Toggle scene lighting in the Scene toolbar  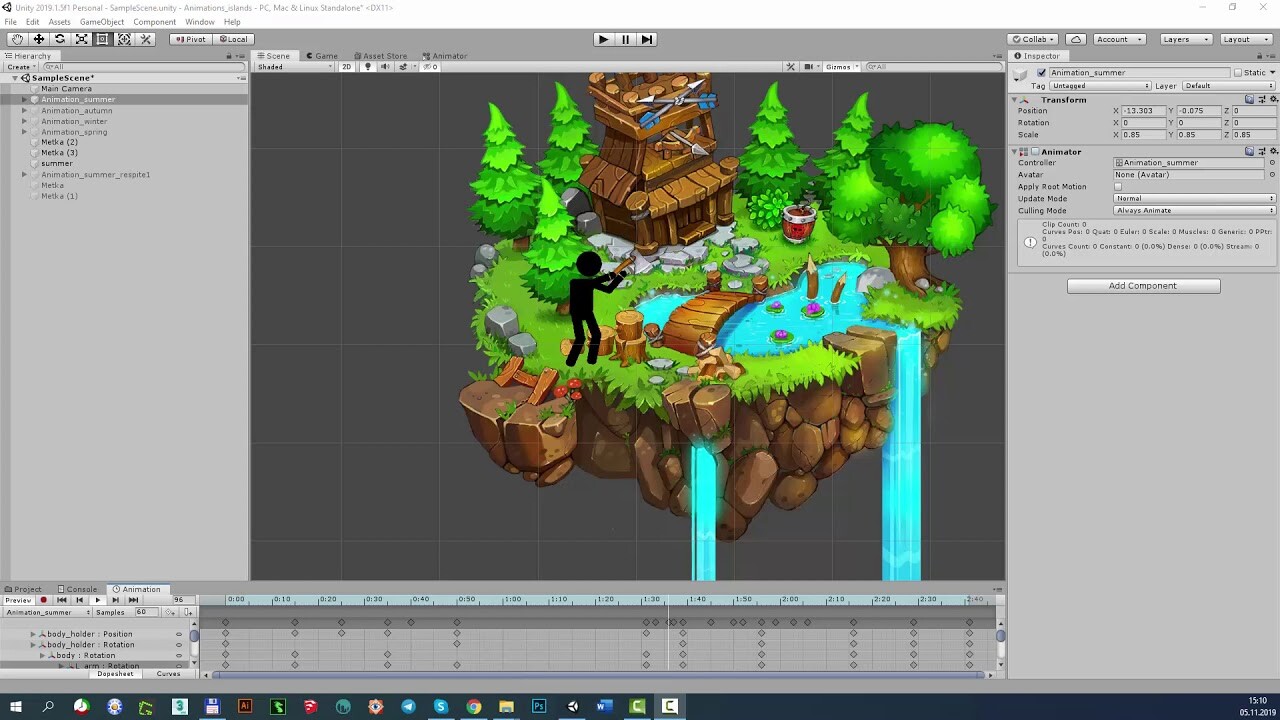(368, 67)
